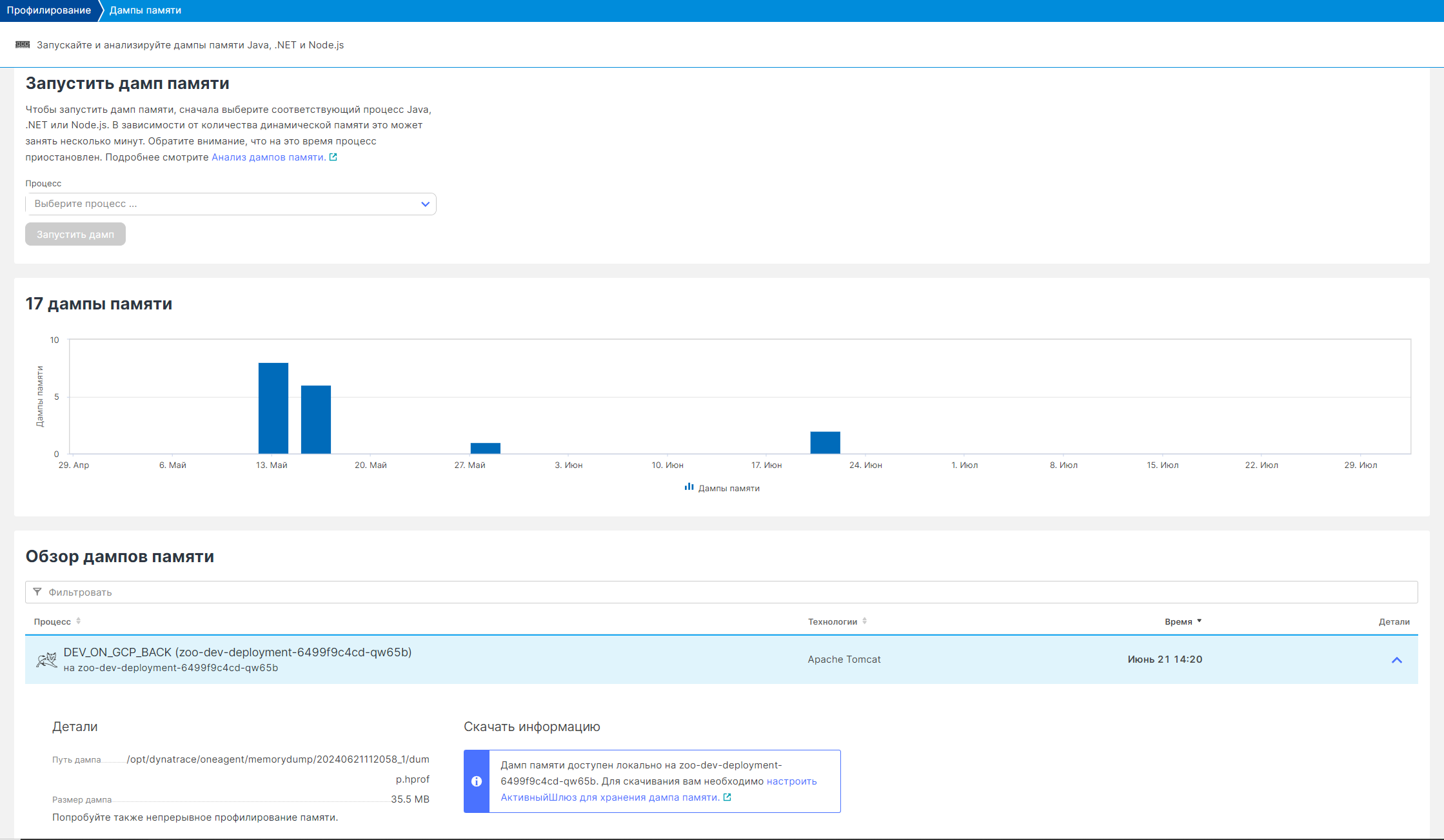Toggle Дампы памяти chart legend icon

(689, 487)
